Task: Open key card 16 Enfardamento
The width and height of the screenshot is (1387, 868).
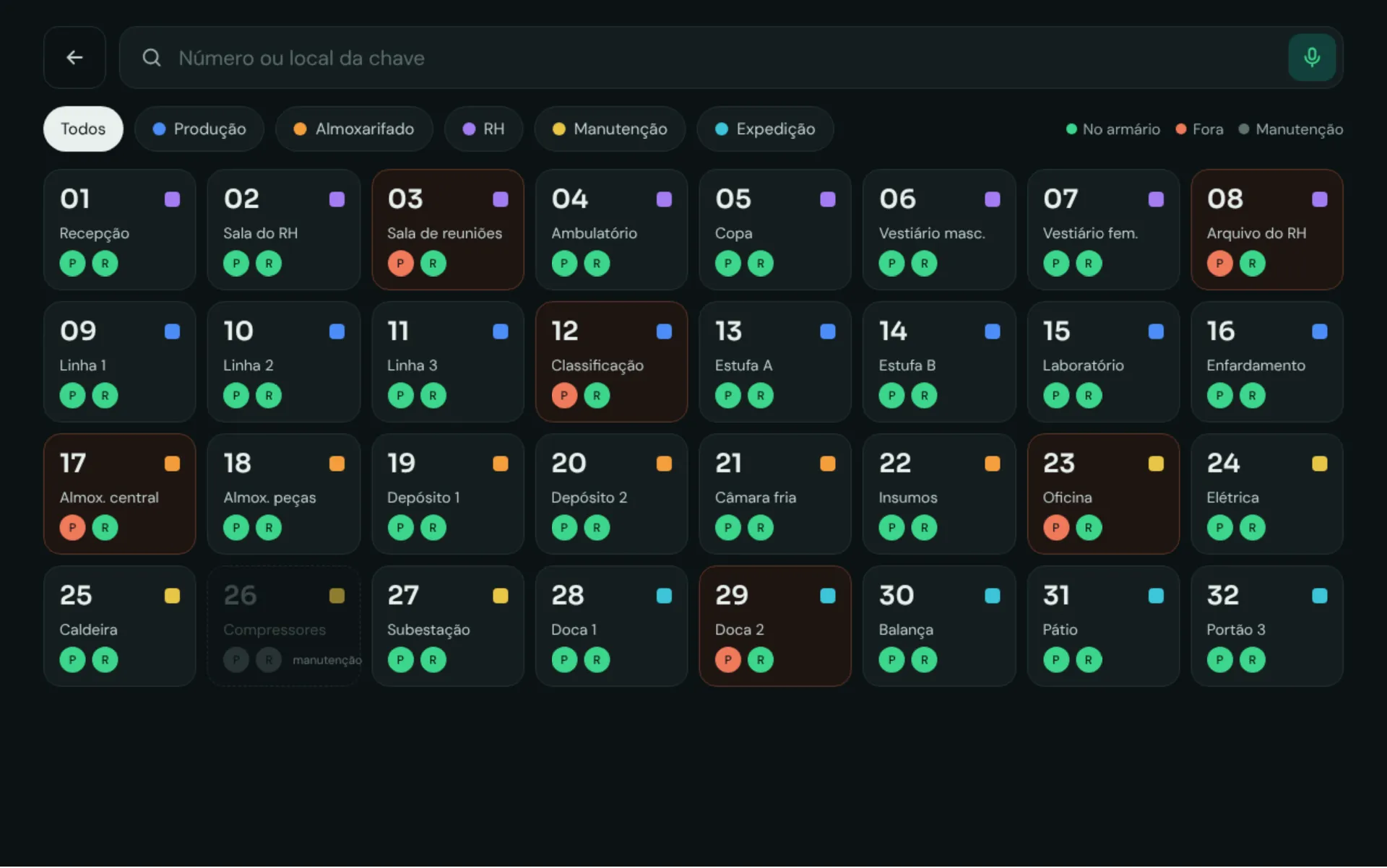Action: pos(1266,362)
